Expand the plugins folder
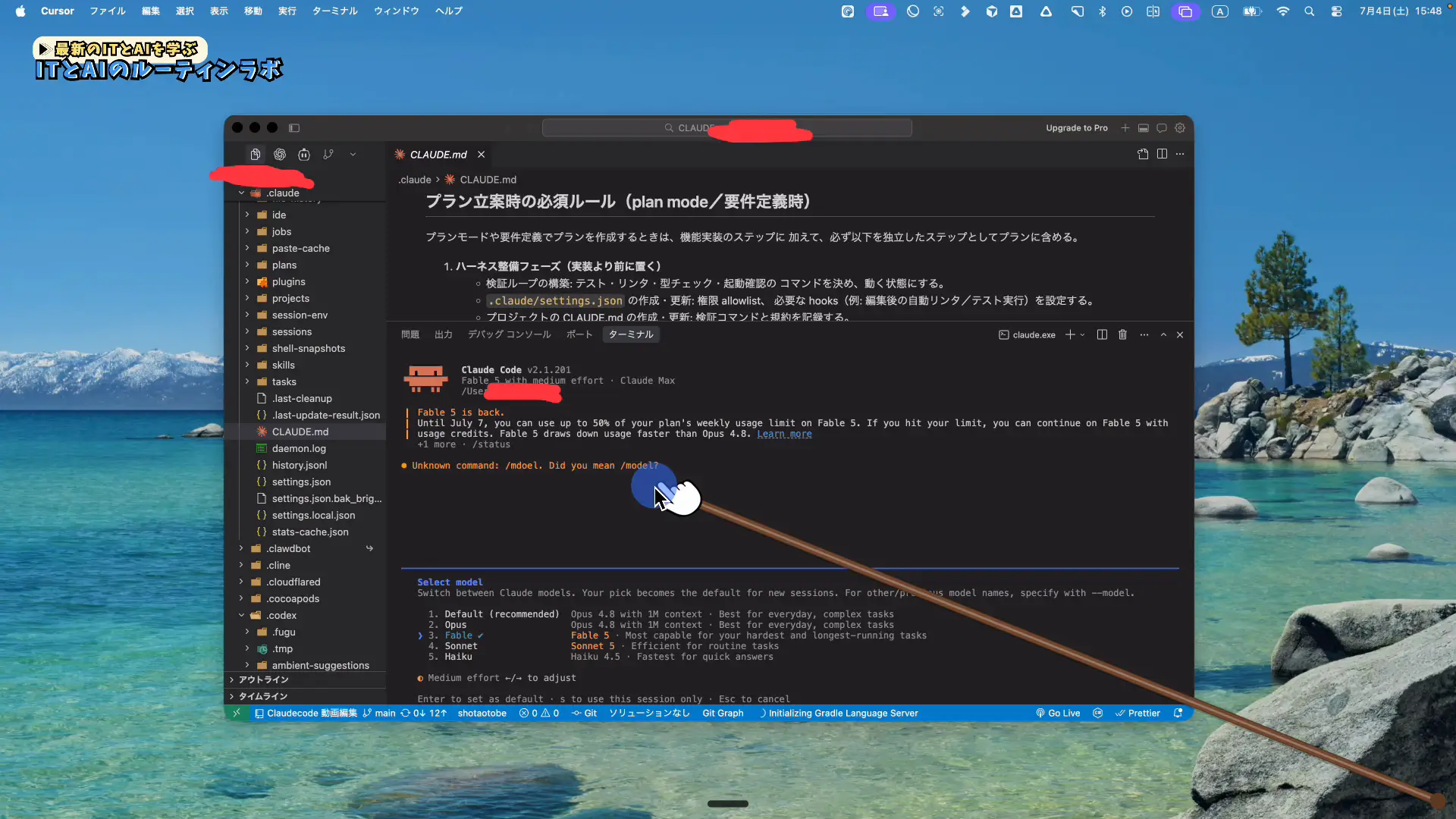1456x819 pixels. pyautogui.click(x=247, y=281)
